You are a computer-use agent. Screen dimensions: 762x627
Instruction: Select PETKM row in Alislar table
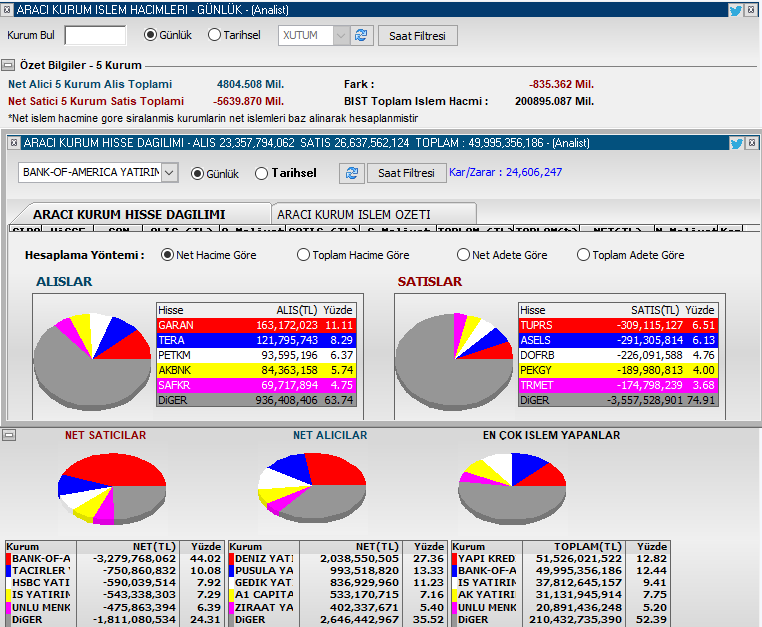point(256,355)
